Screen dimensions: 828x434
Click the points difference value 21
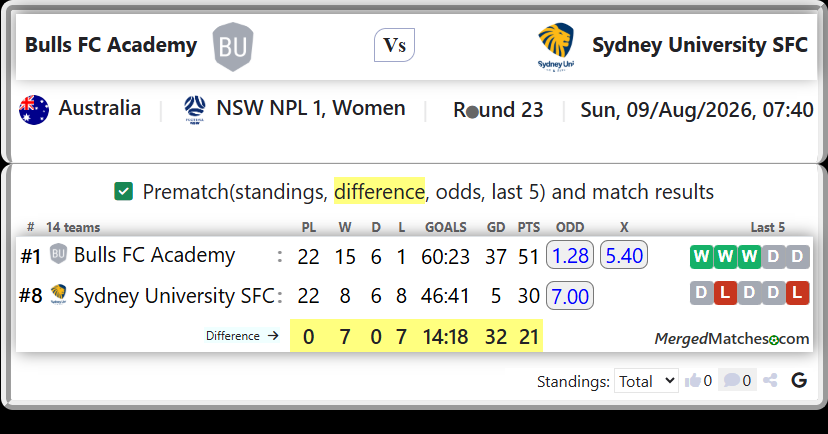[x=529, y=337]
